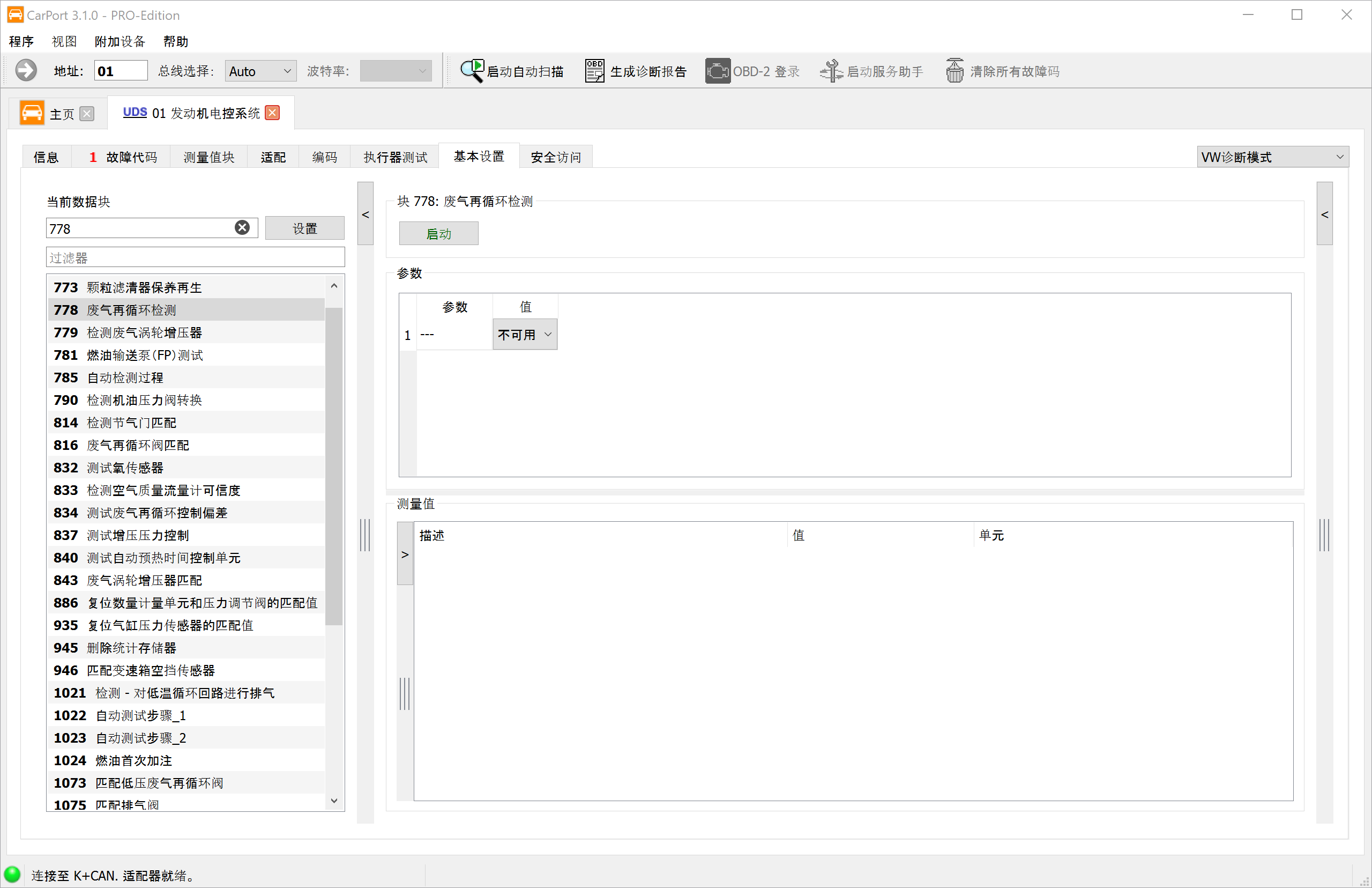1372x888 pixels.
Task: Generate a diagnostic report
Action: pos(636,71)
